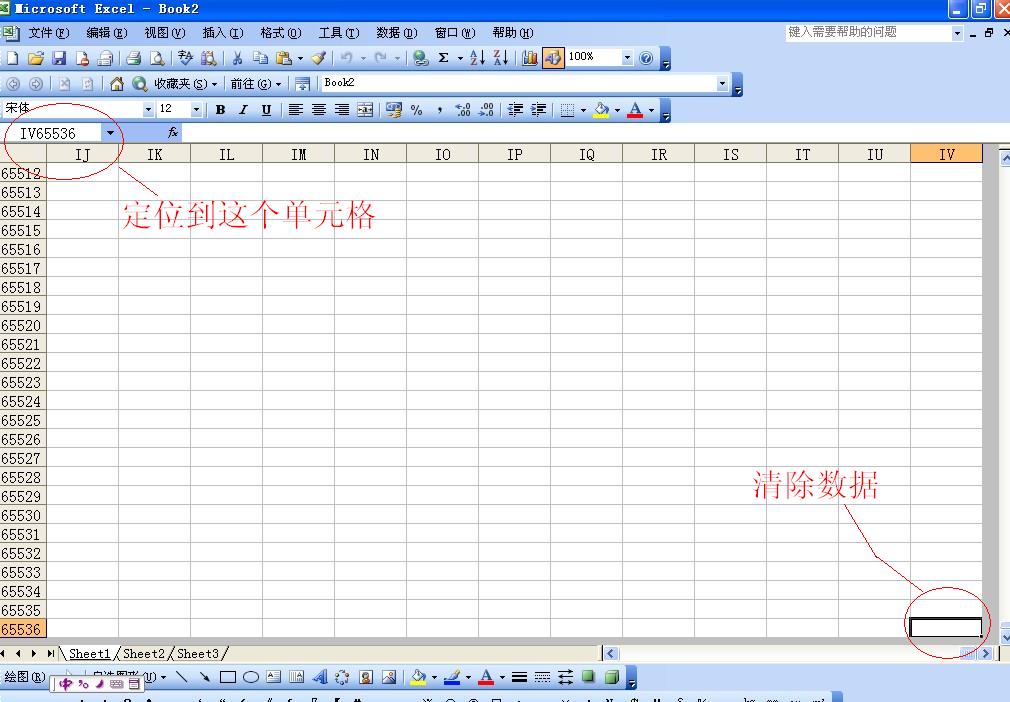This screenshot has width=1010, height=702.
Task: Insert a text box from Drawing toolbar
Action: coord(274,677)
